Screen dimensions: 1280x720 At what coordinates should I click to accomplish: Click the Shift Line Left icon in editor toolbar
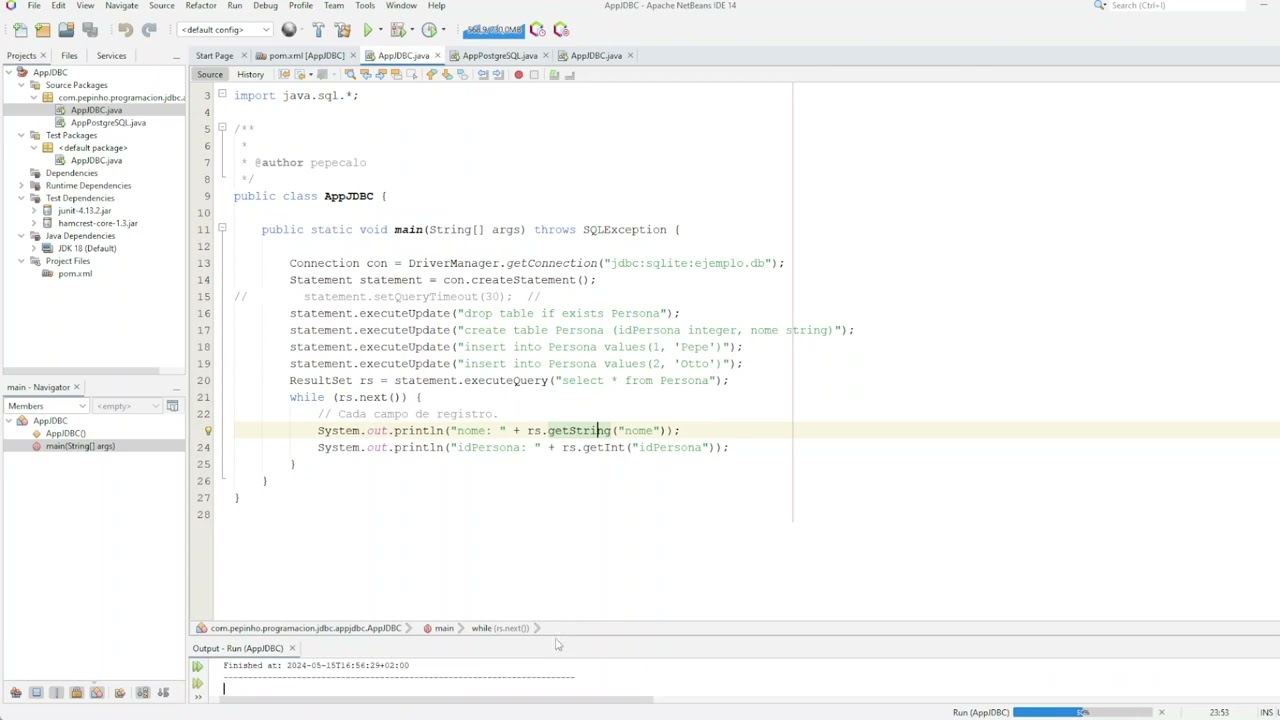(482, 74)
